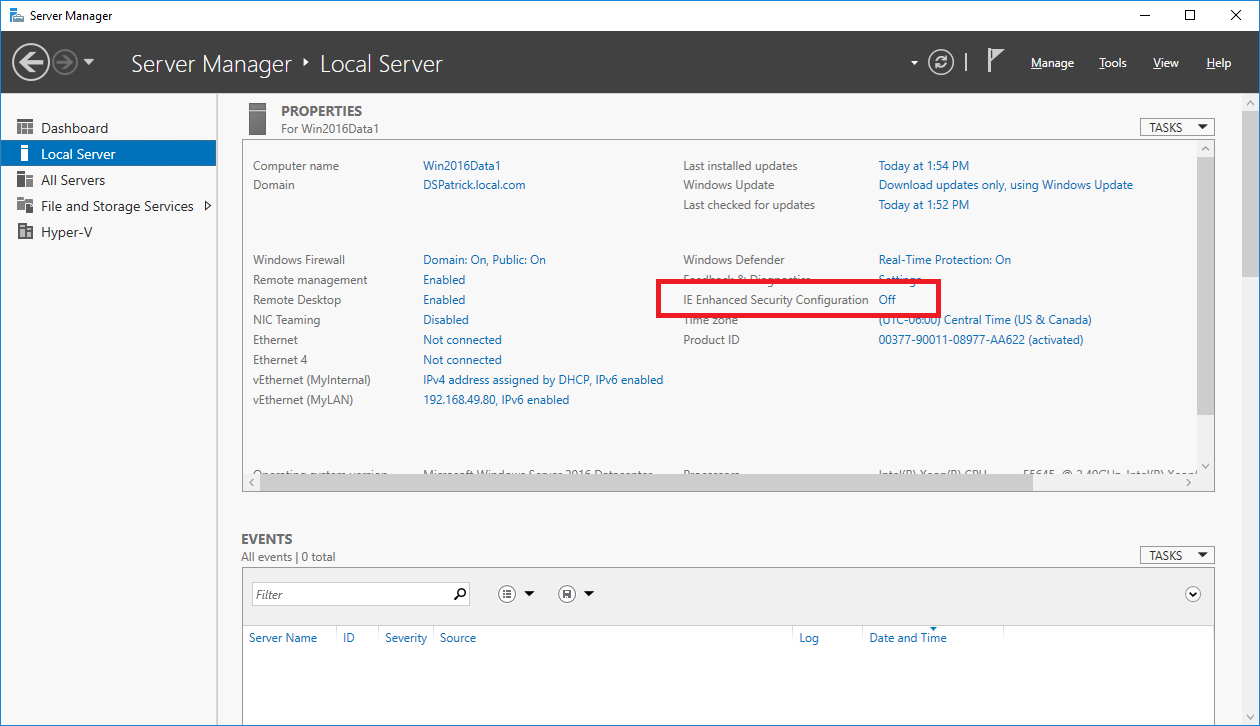Click inside the Events Filter input box
The height and width of the screenshot is (726, 1260).
[350, 593]
